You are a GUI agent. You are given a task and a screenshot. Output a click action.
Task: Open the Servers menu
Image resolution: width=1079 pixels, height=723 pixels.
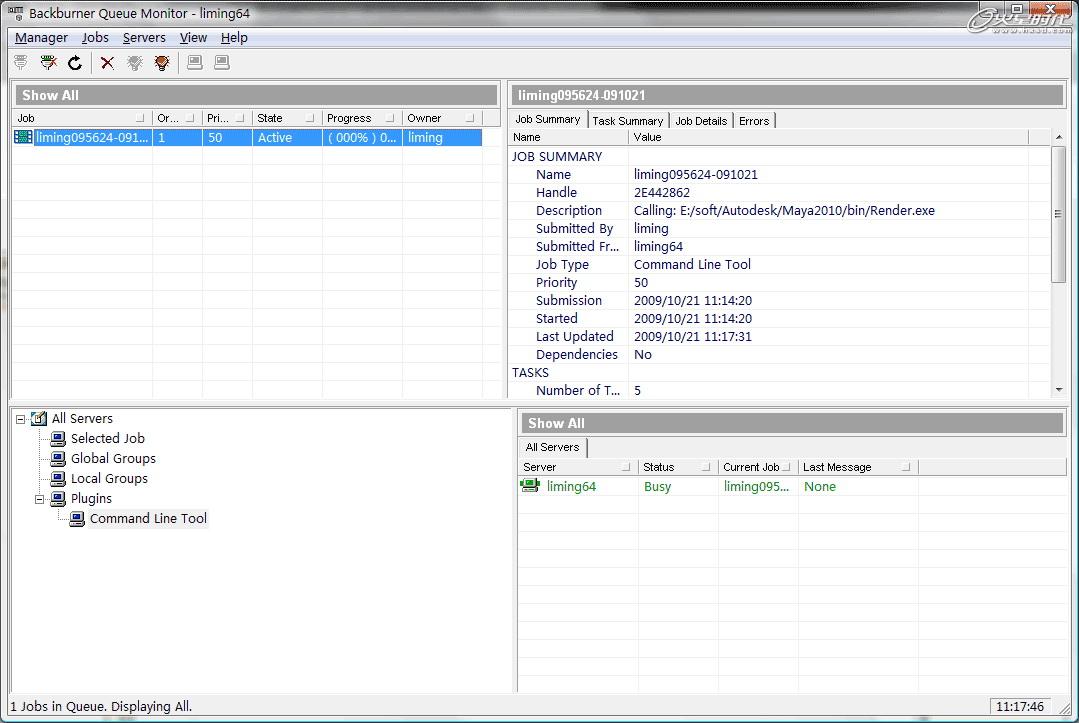click(144, 37)
